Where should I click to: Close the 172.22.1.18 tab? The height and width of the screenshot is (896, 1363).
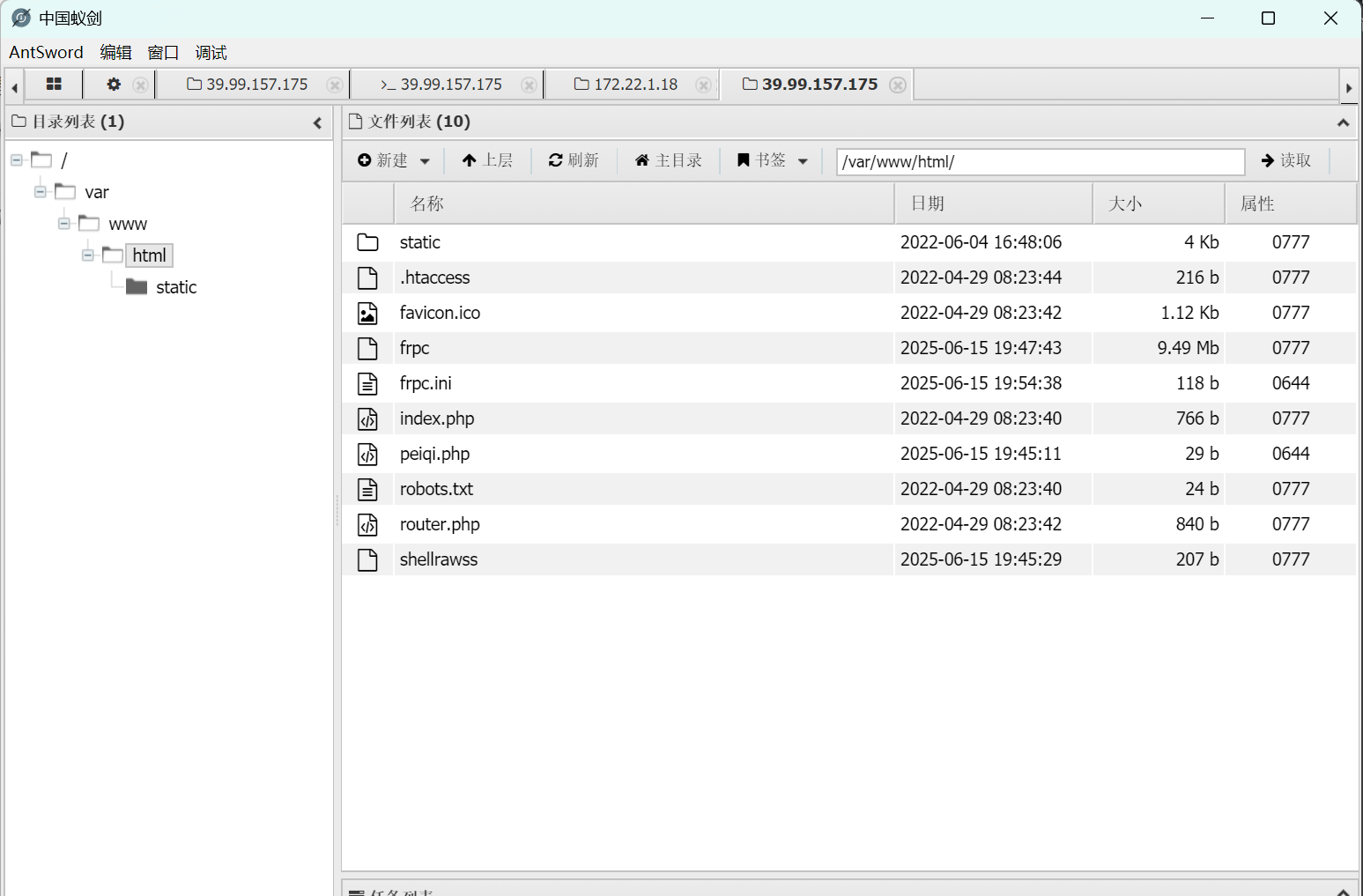pyautogui.click(x=703, y=85)
